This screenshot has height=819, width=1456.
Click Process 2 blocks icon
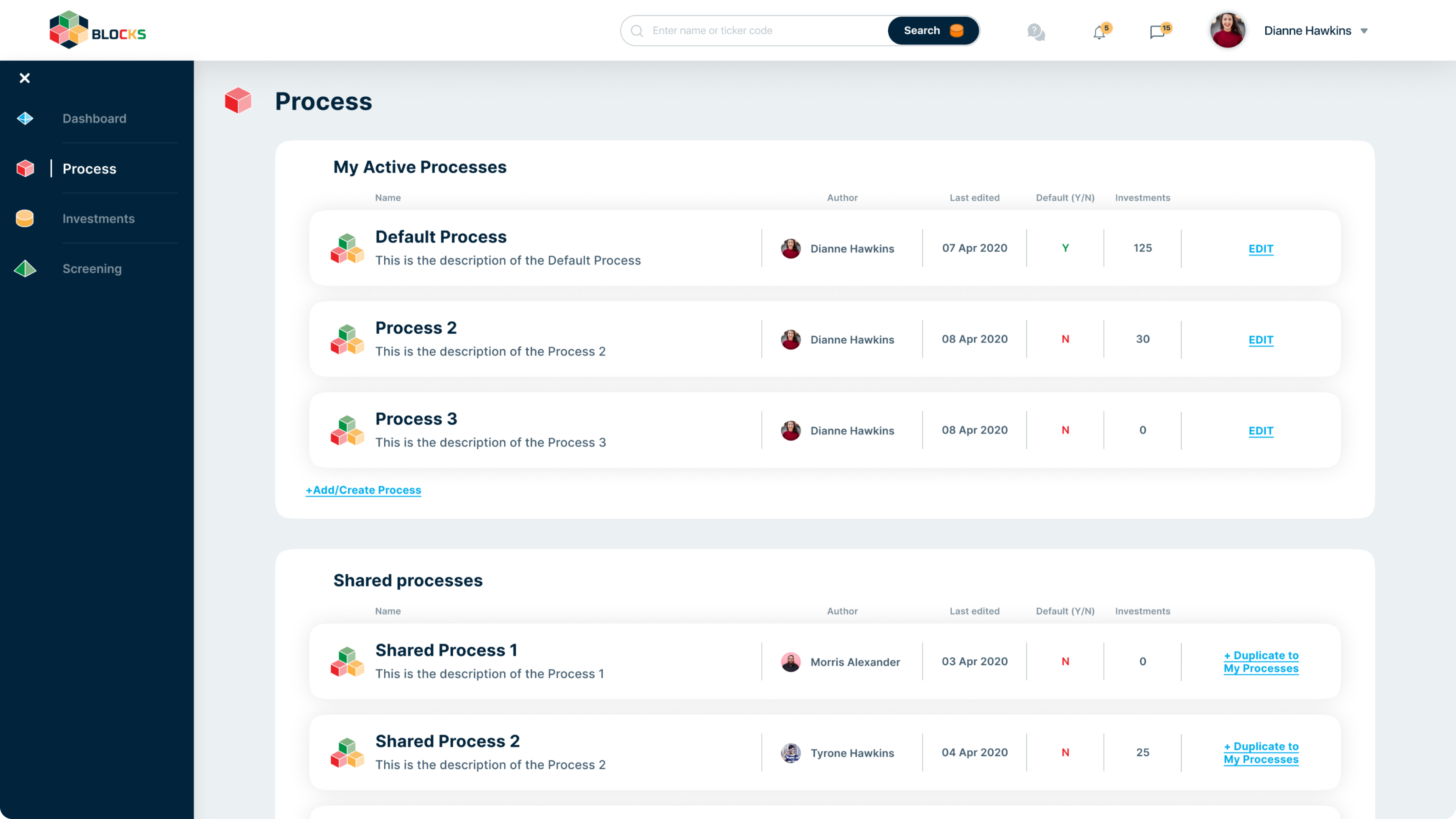point(347,339)
